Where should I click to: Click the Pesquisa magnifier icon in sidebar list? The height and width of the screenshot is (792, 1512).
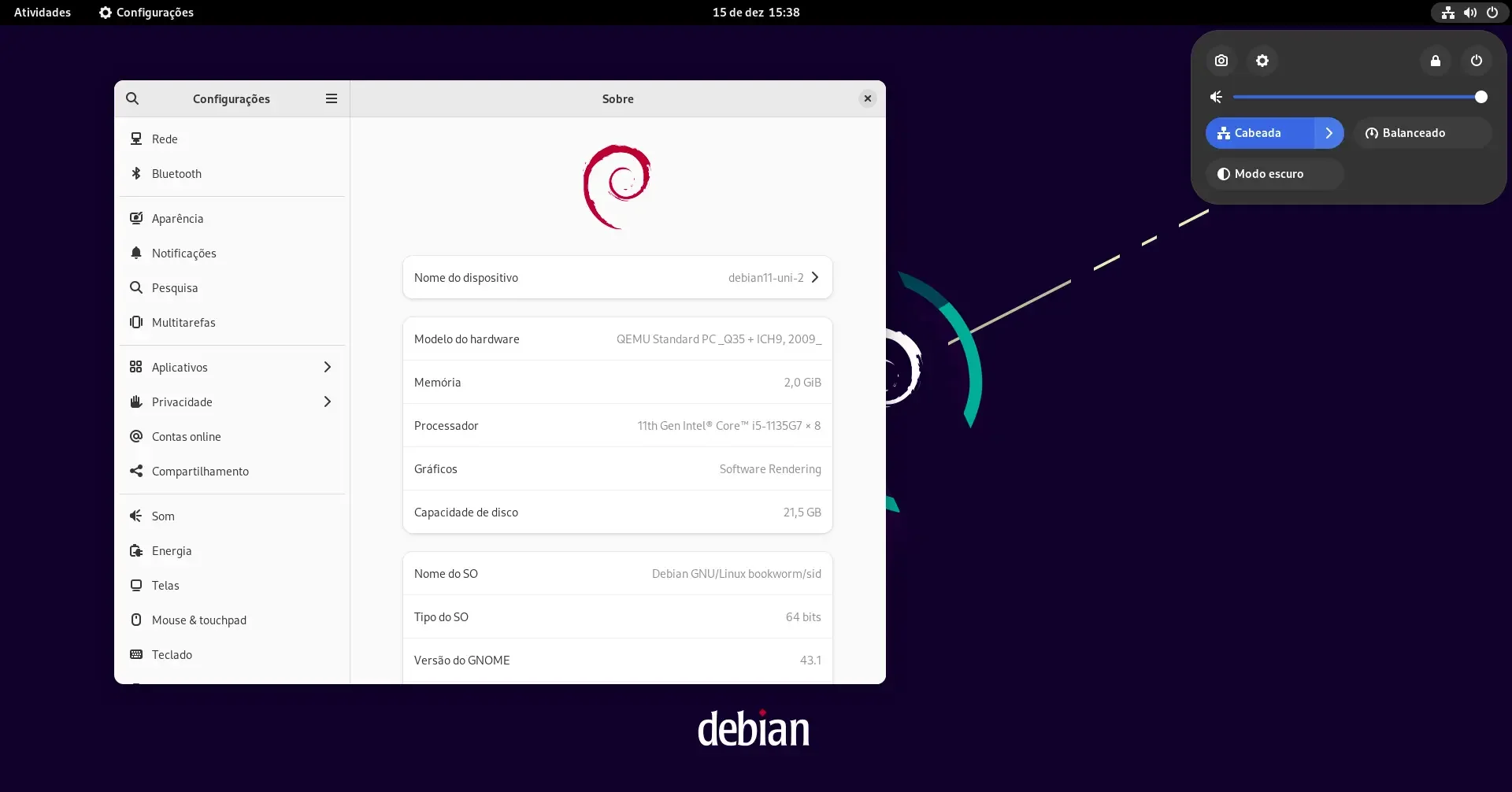[x=136, y=287]
